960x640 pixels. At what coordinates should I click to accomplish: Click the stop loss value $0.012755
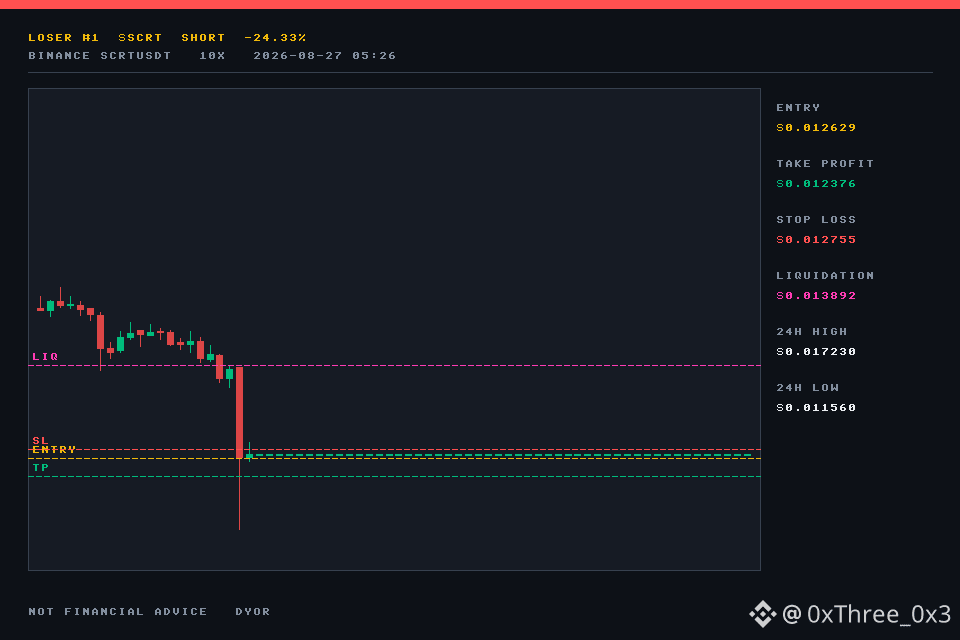[816, 239]
